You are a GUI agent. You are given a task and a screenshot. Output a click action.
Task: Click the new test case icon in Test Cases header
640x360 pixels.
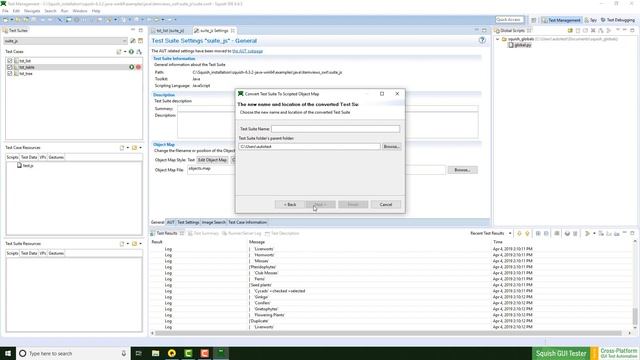tap(119, 52)
